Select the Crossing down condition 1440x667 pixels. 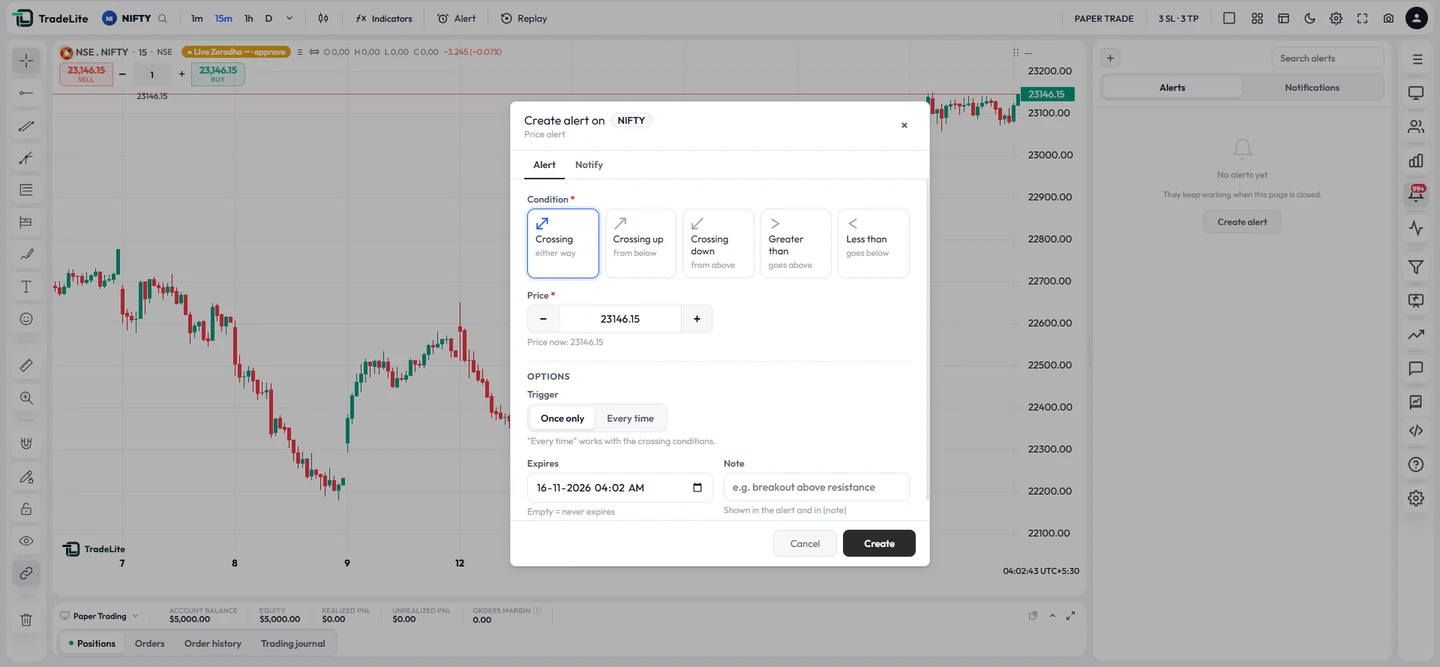click(x=718, y=243)
